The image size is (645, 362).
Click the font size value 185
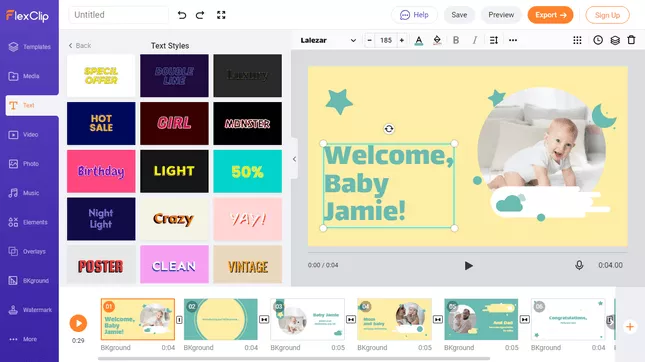pos(386,40)
